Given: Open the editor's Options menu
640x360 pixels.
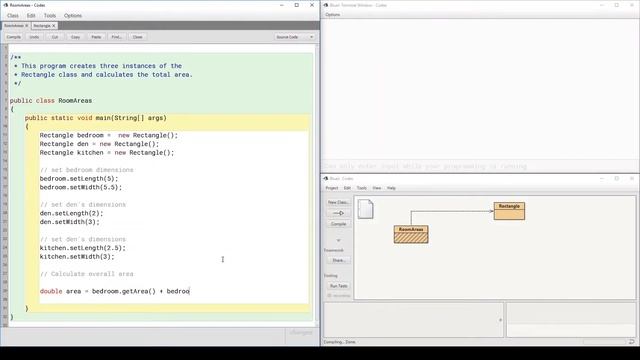Looking at the screenshot, I should coord(73,16).
